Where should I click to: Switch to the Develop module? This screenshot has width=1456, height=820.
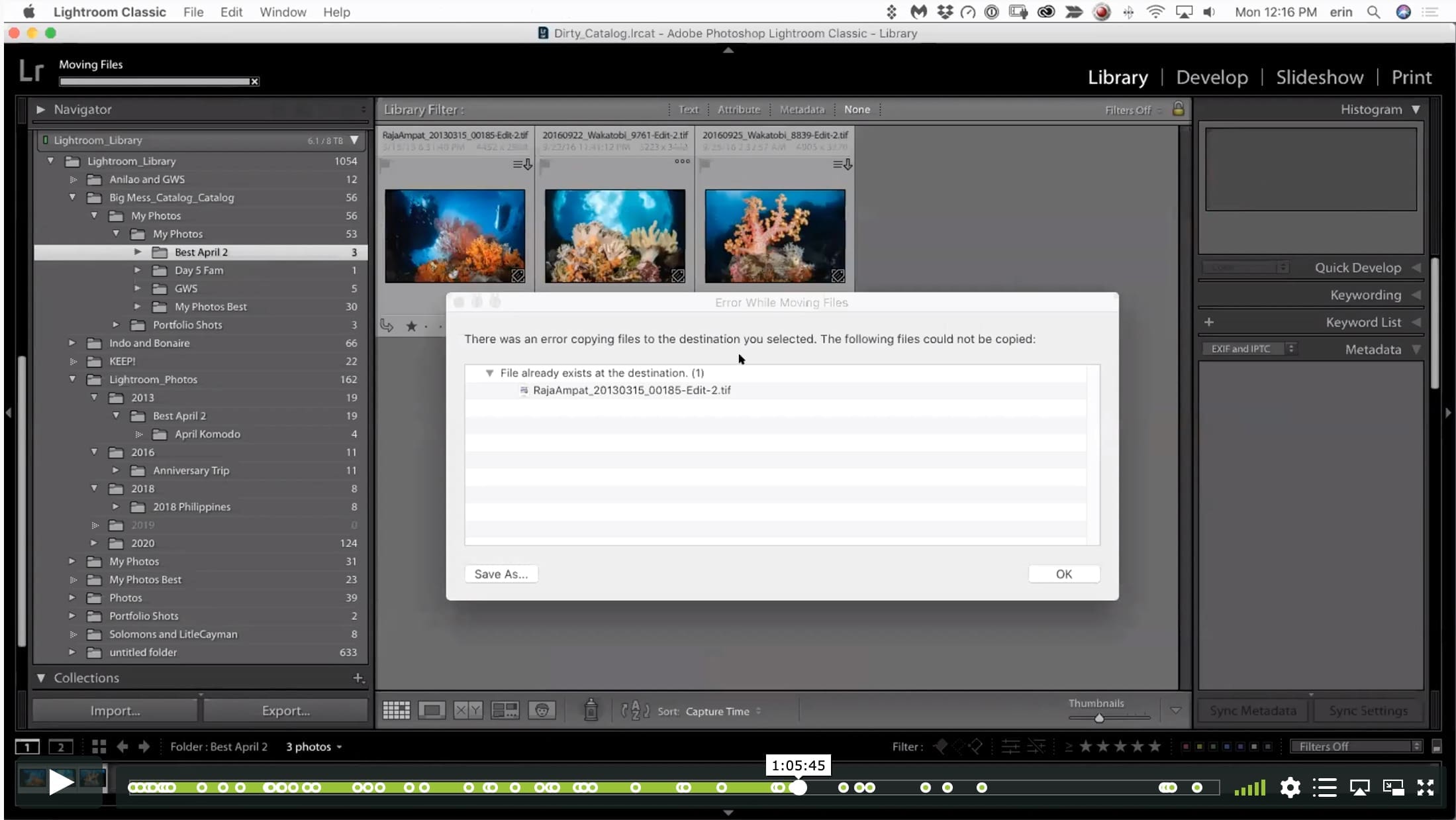coord(1212,77)
